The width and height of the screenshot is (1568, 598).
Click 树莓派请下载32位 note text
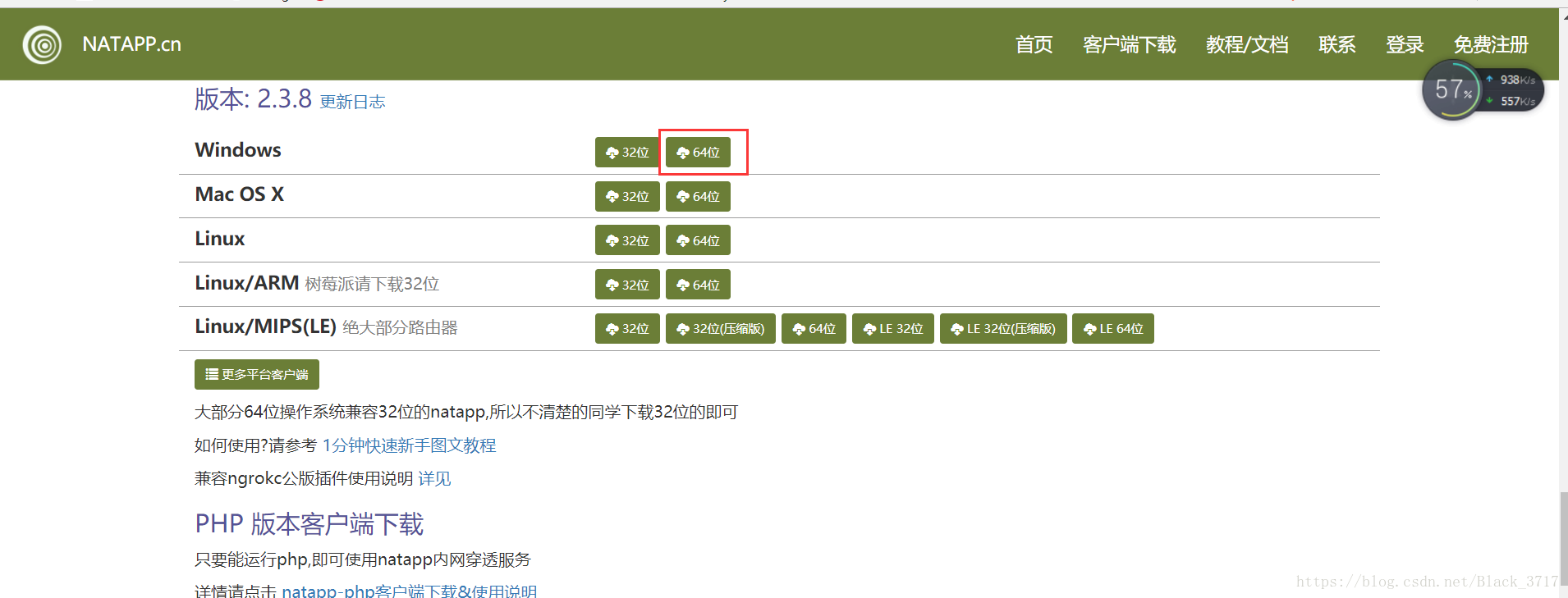pyautogui.click(x=372, y=284)
